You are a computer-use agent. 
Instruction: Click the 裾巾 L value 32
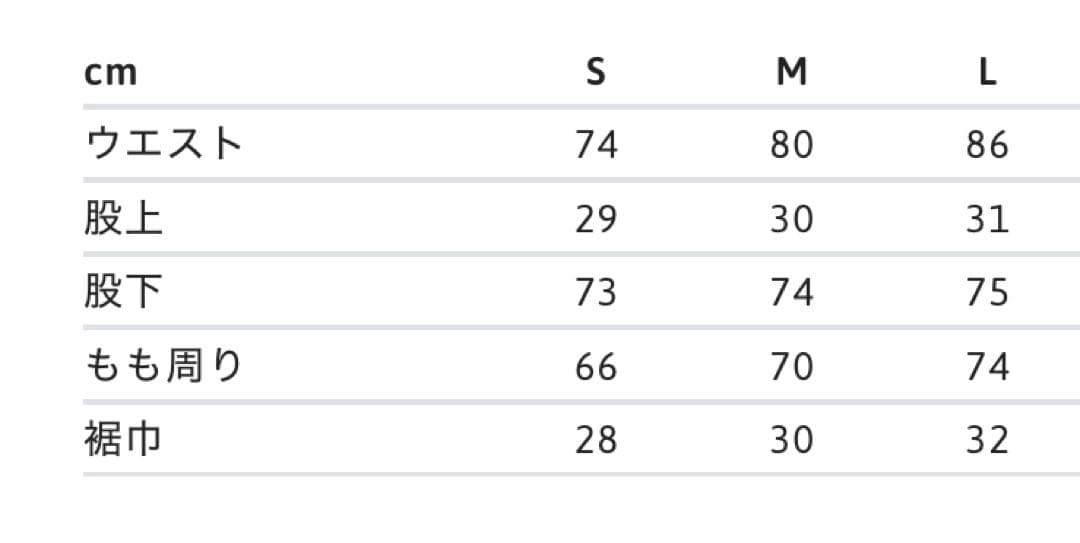(x=987, y=440)
